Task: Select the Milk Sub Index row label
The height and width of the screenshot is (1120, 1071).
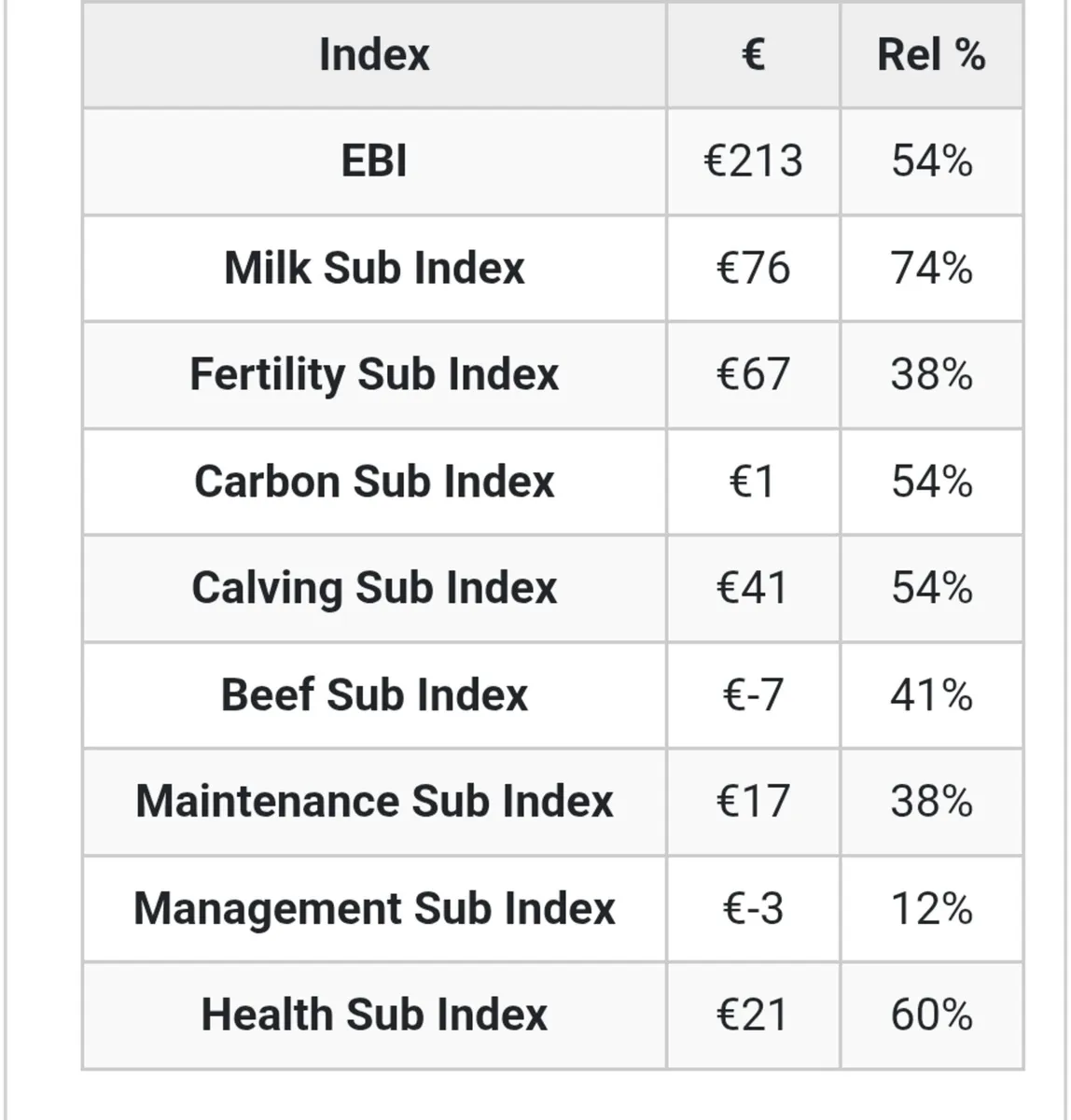Action: point(374,268)
